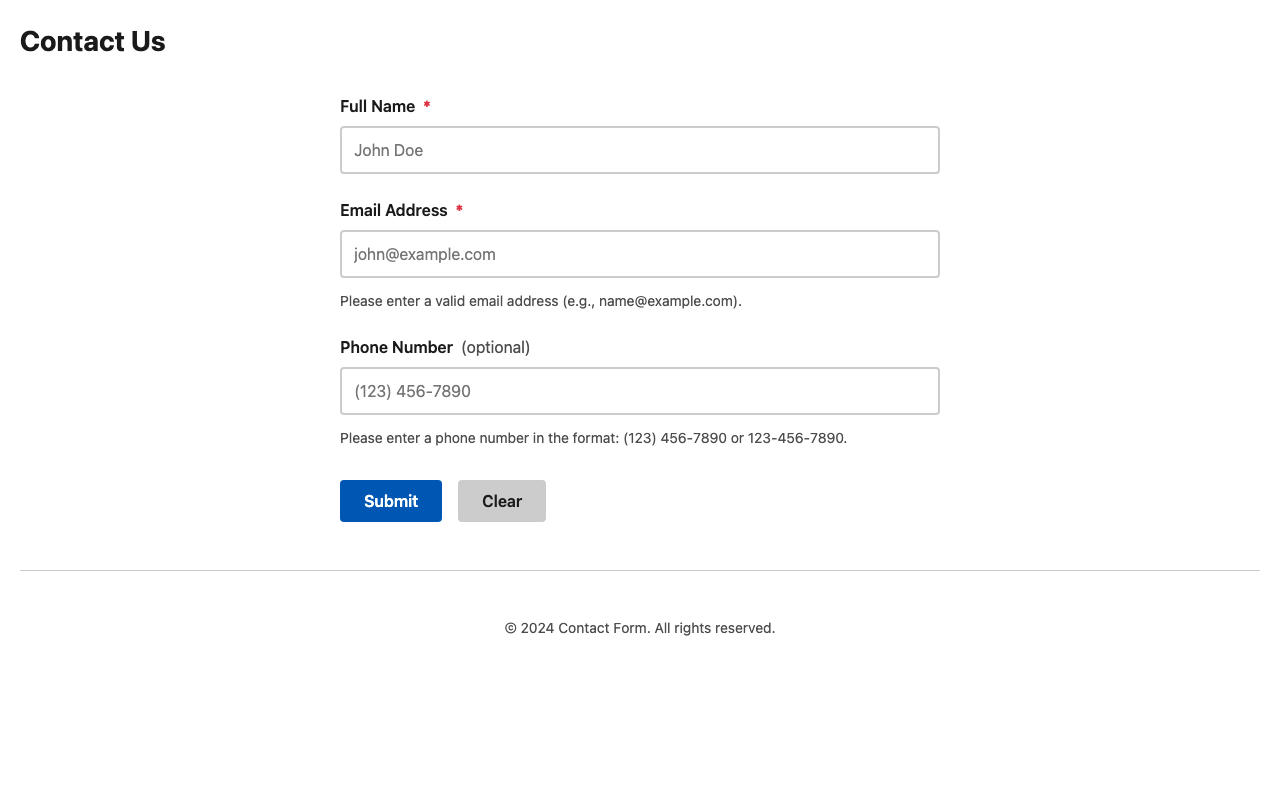The height and width of the screenshot is (800, 1280).
Task: Click the email format helper text
Action: pyautogui.click(x=541, y=300)
